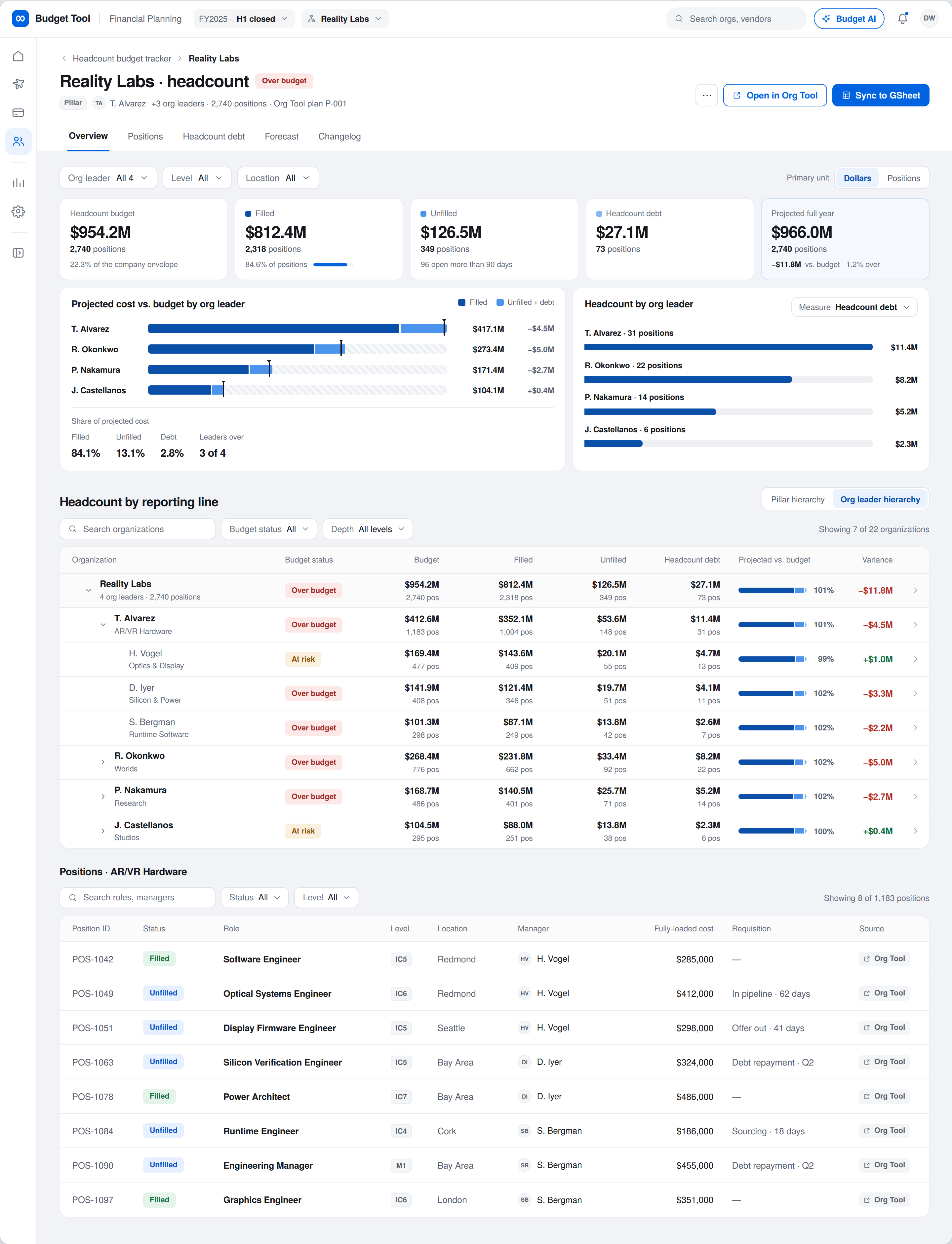Open the FY2025 H1 closed period dropdown
This screenshot has height=1244, width=952.
(x=244, y=19)
